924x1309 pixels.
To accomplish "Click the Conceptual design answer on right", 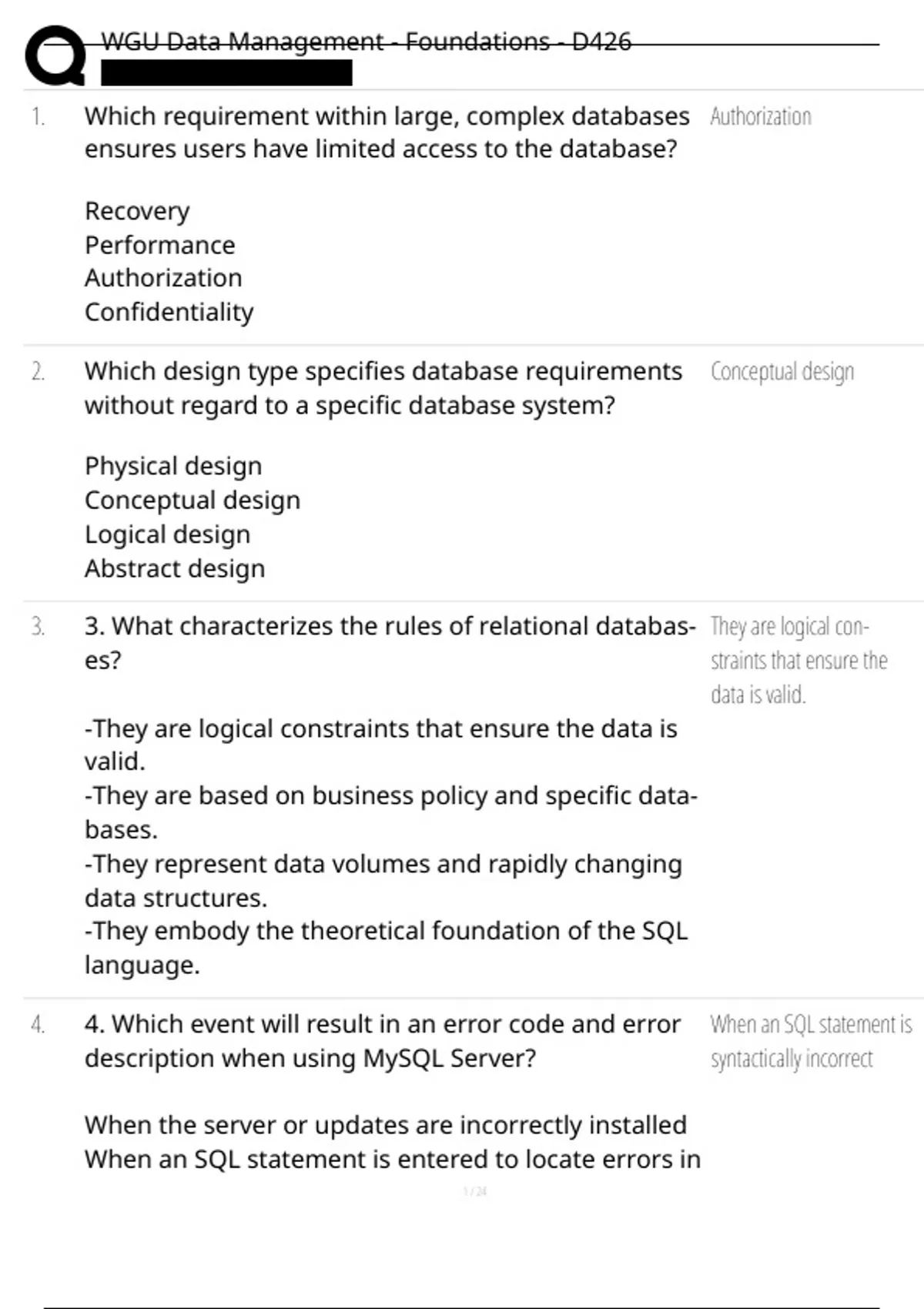I will tap(782, 372).
